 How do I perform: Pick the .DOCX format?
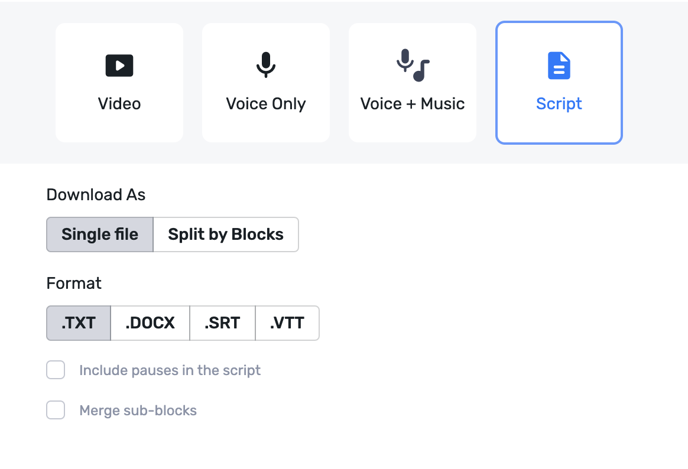click(x=150, y=323)
